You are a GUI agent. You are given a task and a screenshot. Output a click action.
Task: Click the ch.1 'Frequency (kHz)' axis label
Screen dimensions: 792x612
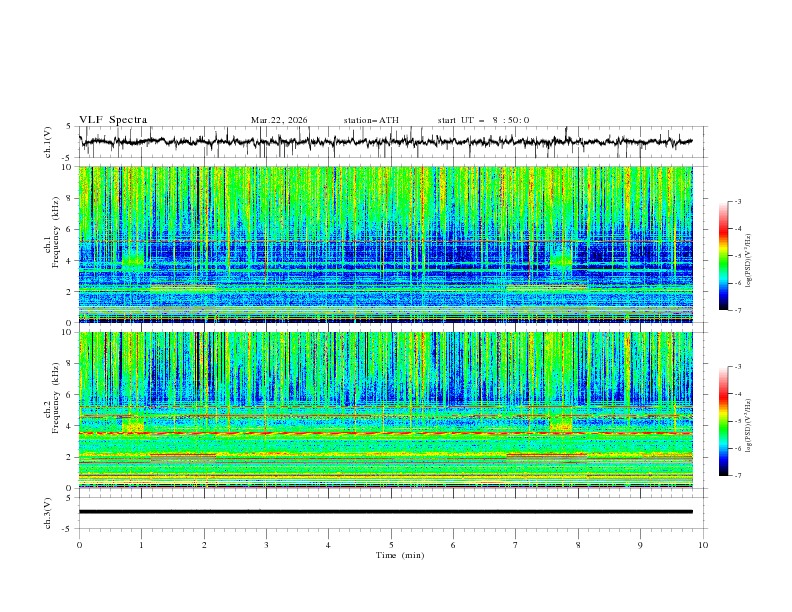coord(56,233)
